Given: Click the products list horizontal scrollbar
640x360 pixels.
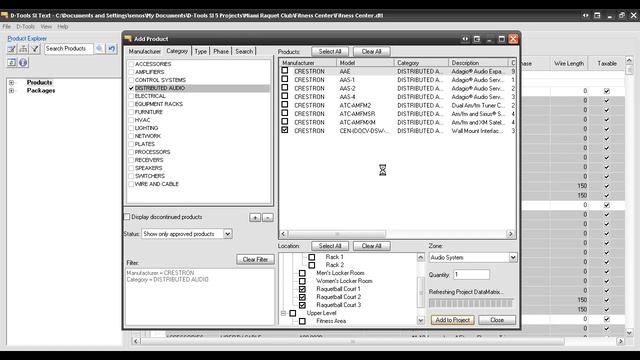Looking at the screenshot, I should pyautogui.click(x=337, y=234).
